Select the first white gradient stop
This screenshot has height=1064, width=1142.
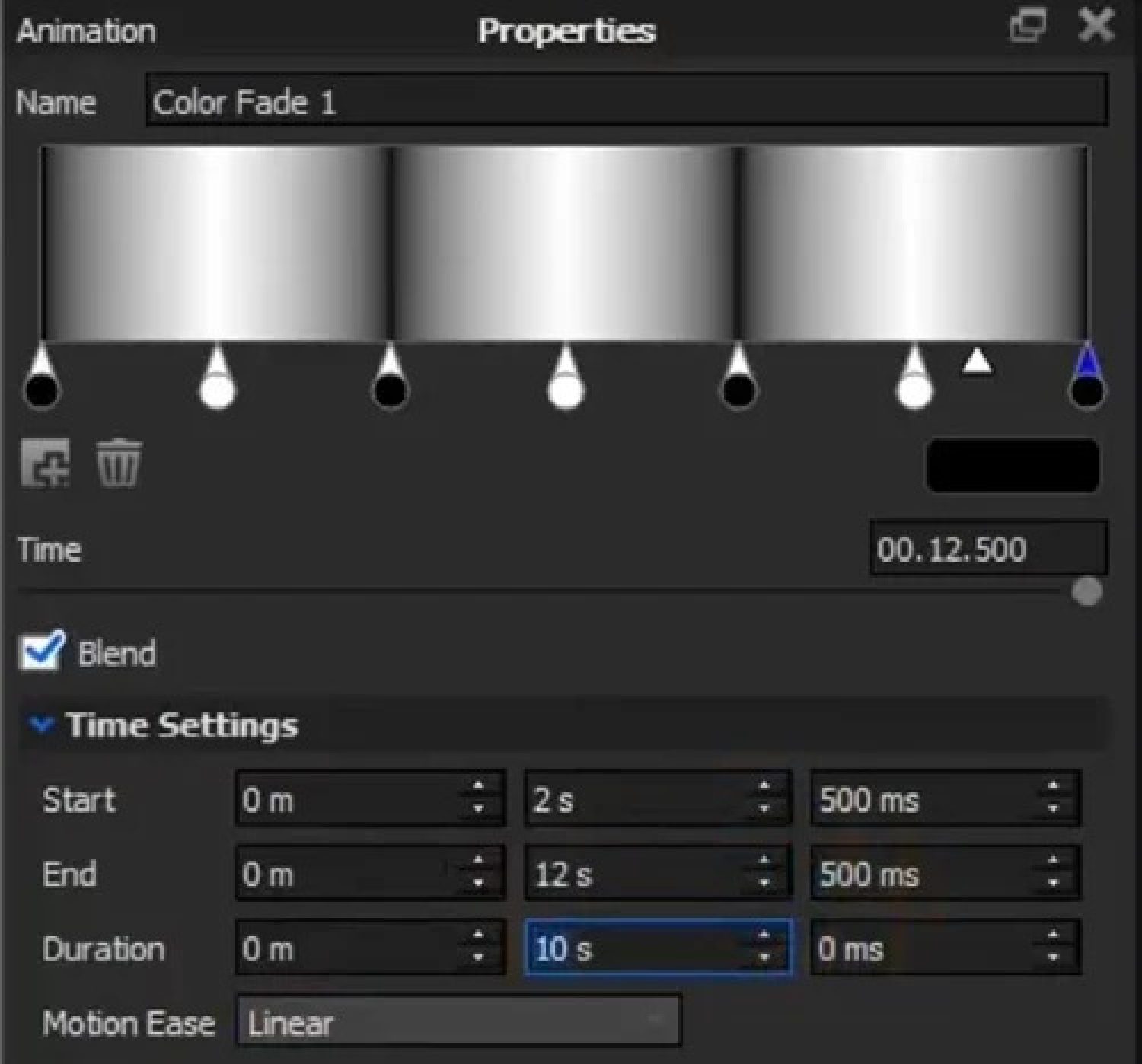click(217, 389)
